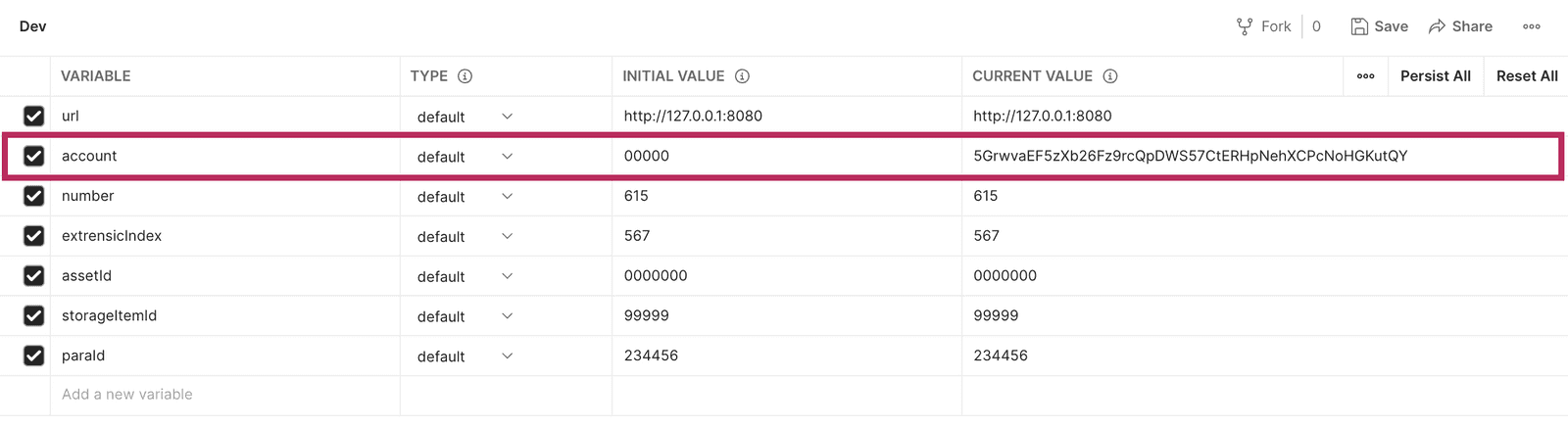
Task: Click the Share arrow icon
Action: pos(1437,26)
